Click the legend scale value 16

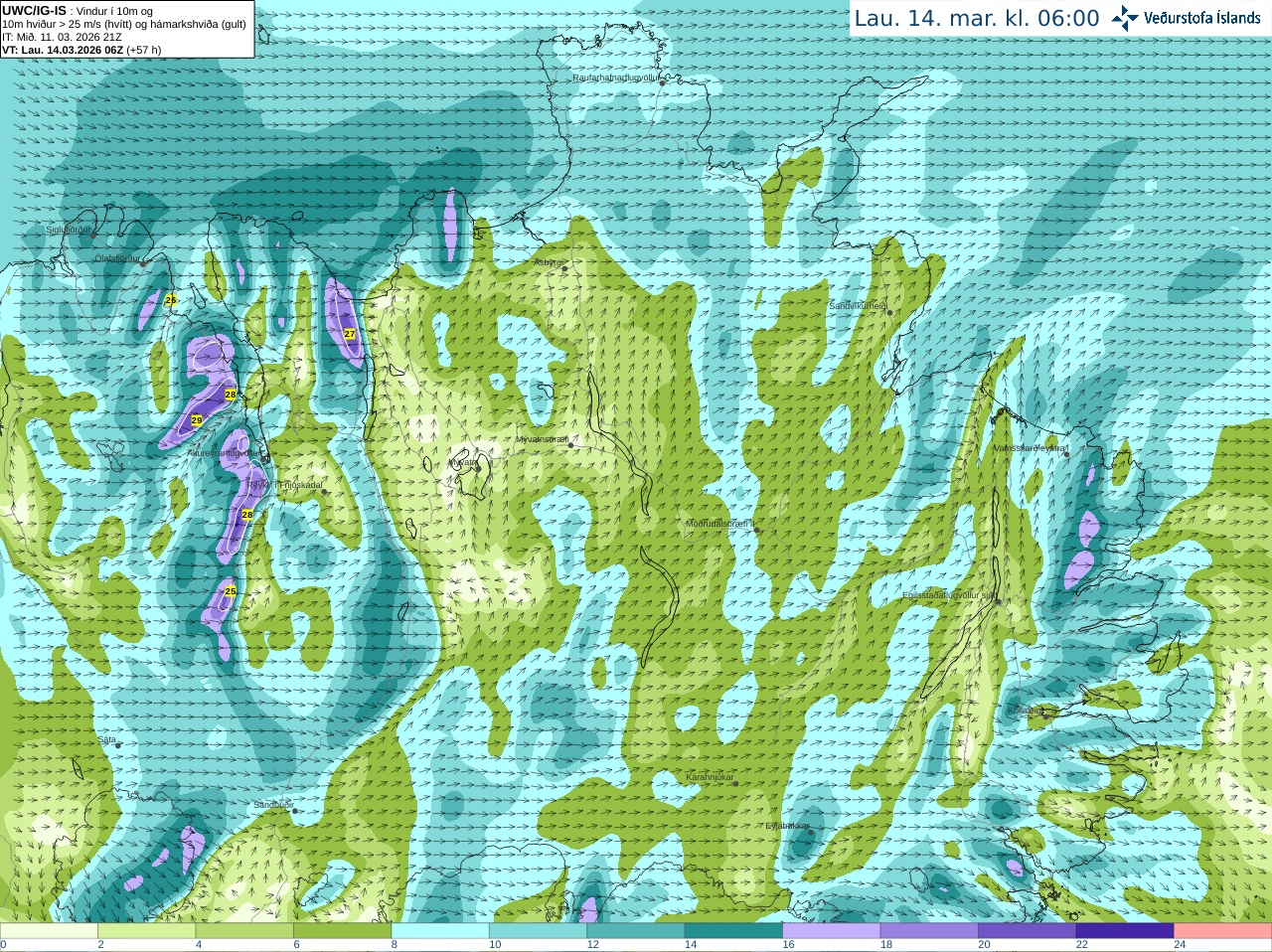788,945
